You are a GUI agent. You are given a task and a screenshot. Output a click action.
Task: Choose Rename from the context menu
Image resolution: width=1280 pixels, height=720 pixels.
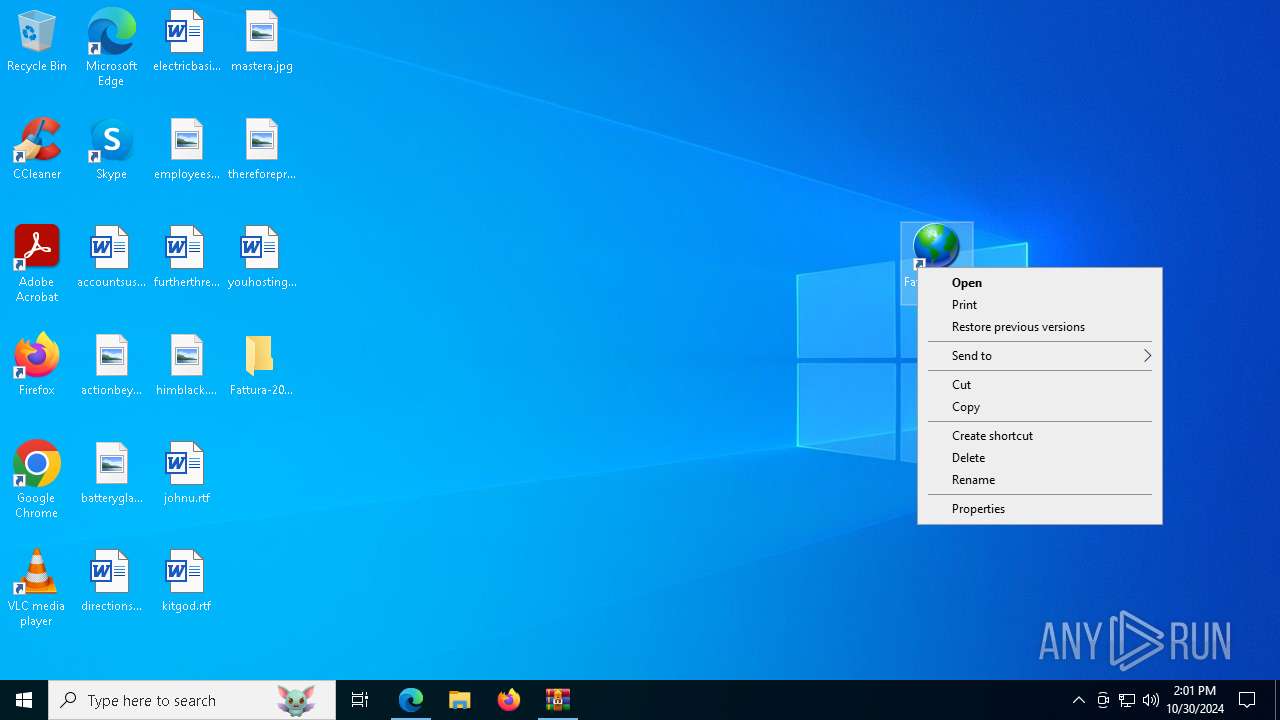click(1040, 480)
